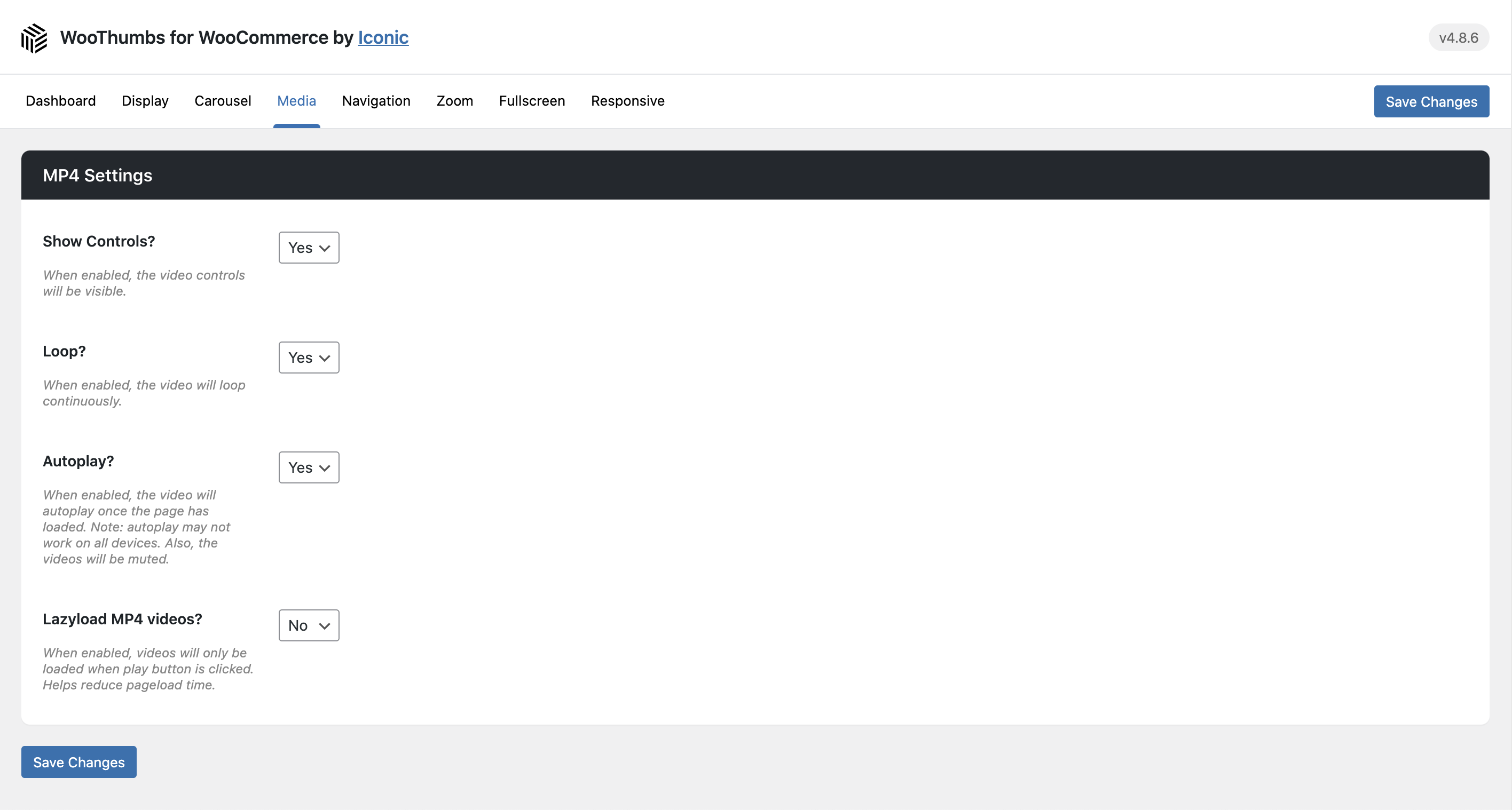Screen dimensions: 1512x810
Task: Open the Loop dropdown
Action: (309, 358)
